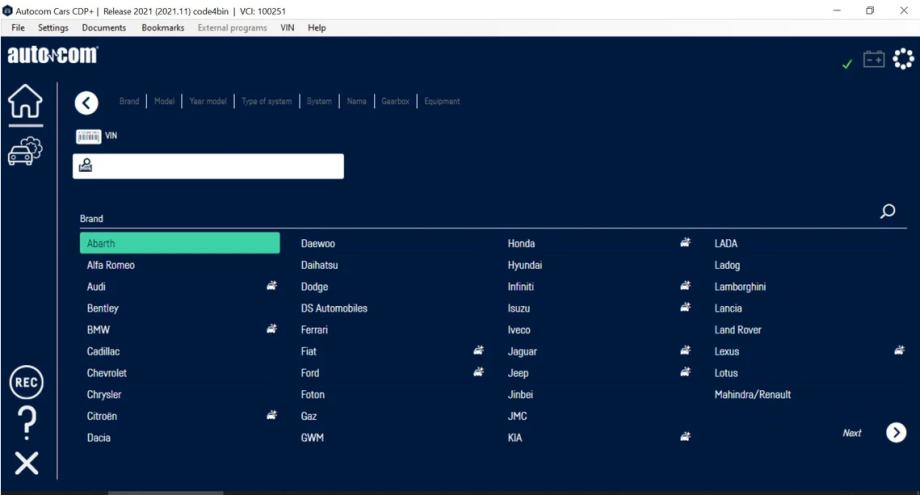Screen dimensions: 920x495
Task: Click the battery status icon
Action: pyautogui.click(x=874, y=60)
